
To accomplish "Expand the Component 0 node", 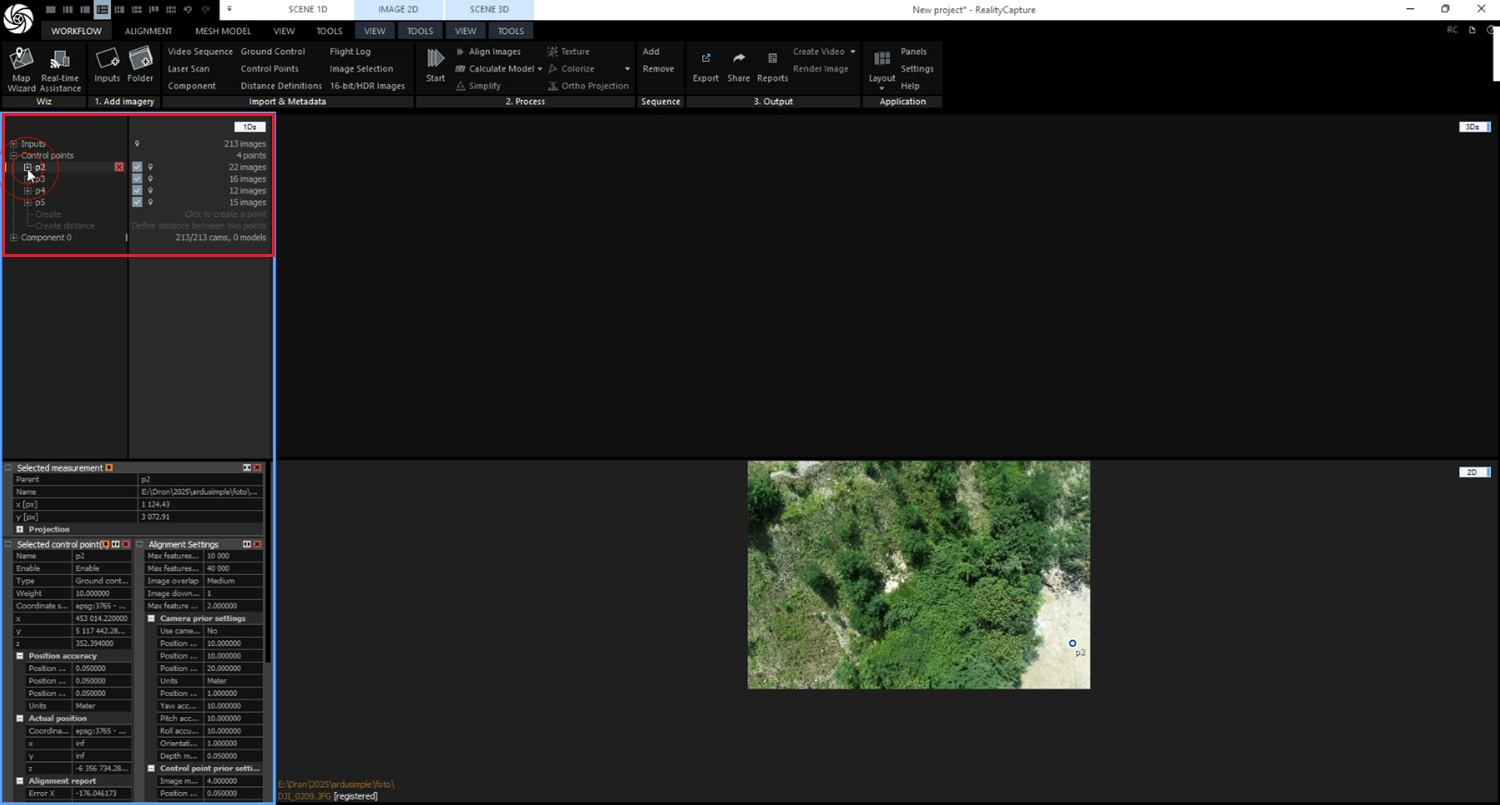I will (x=13, y=238).
